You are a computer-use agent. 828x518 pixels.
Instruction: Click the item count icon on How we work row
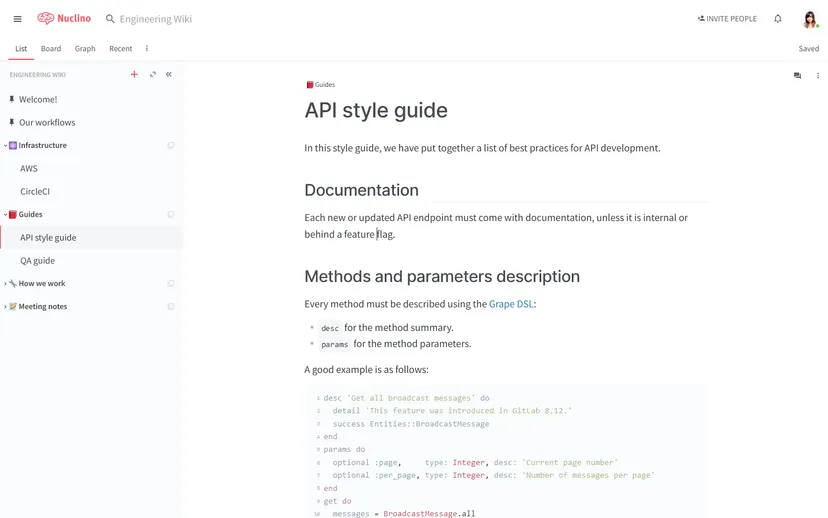tap(171, 284)
